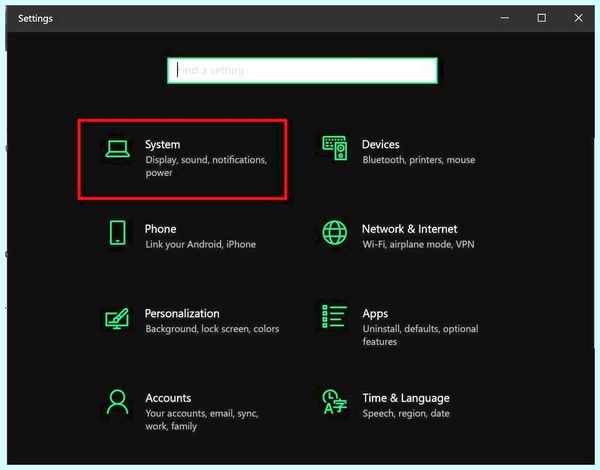Click "Wi-Fi, airplane mode, VPN" description
This screenshot has width=600, height=470.
pyautogui.click(x=419, y=244)
